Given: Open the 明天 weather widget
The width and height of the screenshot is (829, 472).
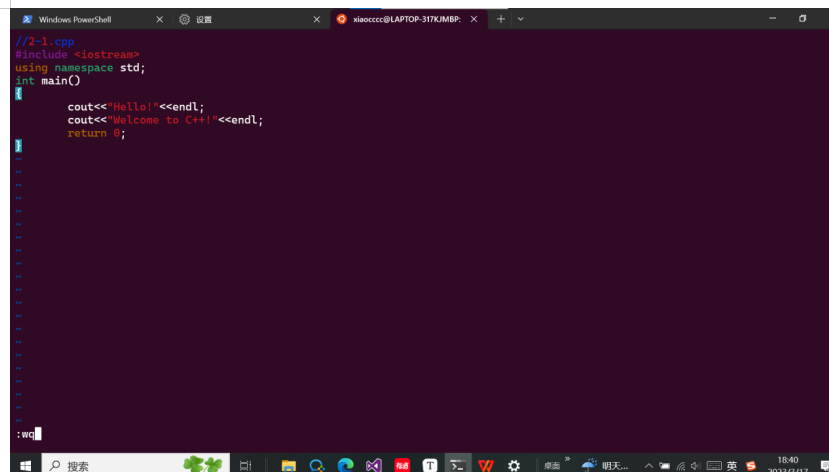Looking at the screenshot, I should click(x=605, y=466).
